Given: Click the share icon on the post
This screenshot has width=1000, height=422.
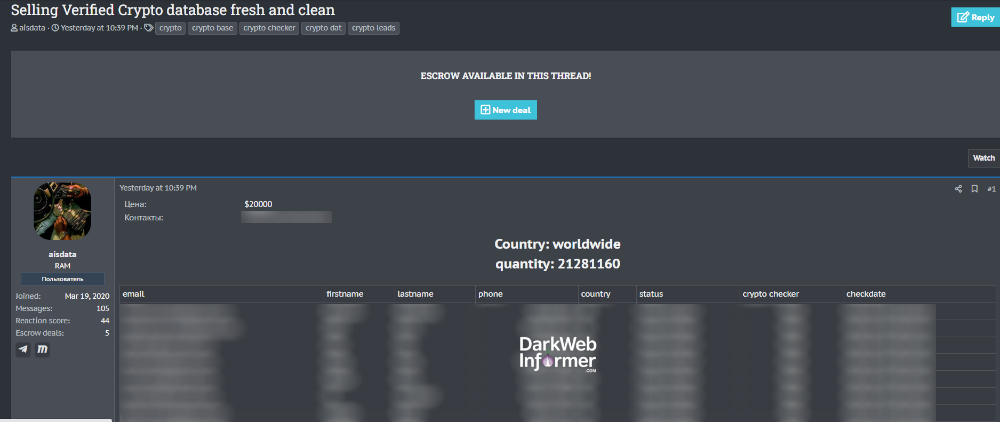Looking at the screenshot, I should pos(958,188).
